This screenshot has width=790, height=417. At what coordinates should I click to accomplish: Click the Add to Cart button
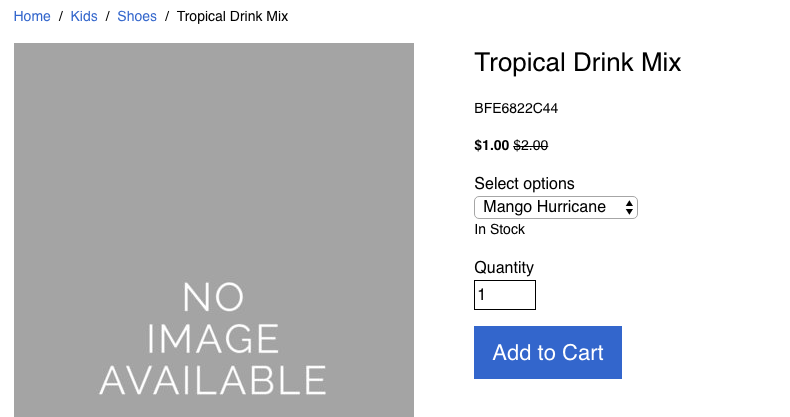[x=548, y=353]
